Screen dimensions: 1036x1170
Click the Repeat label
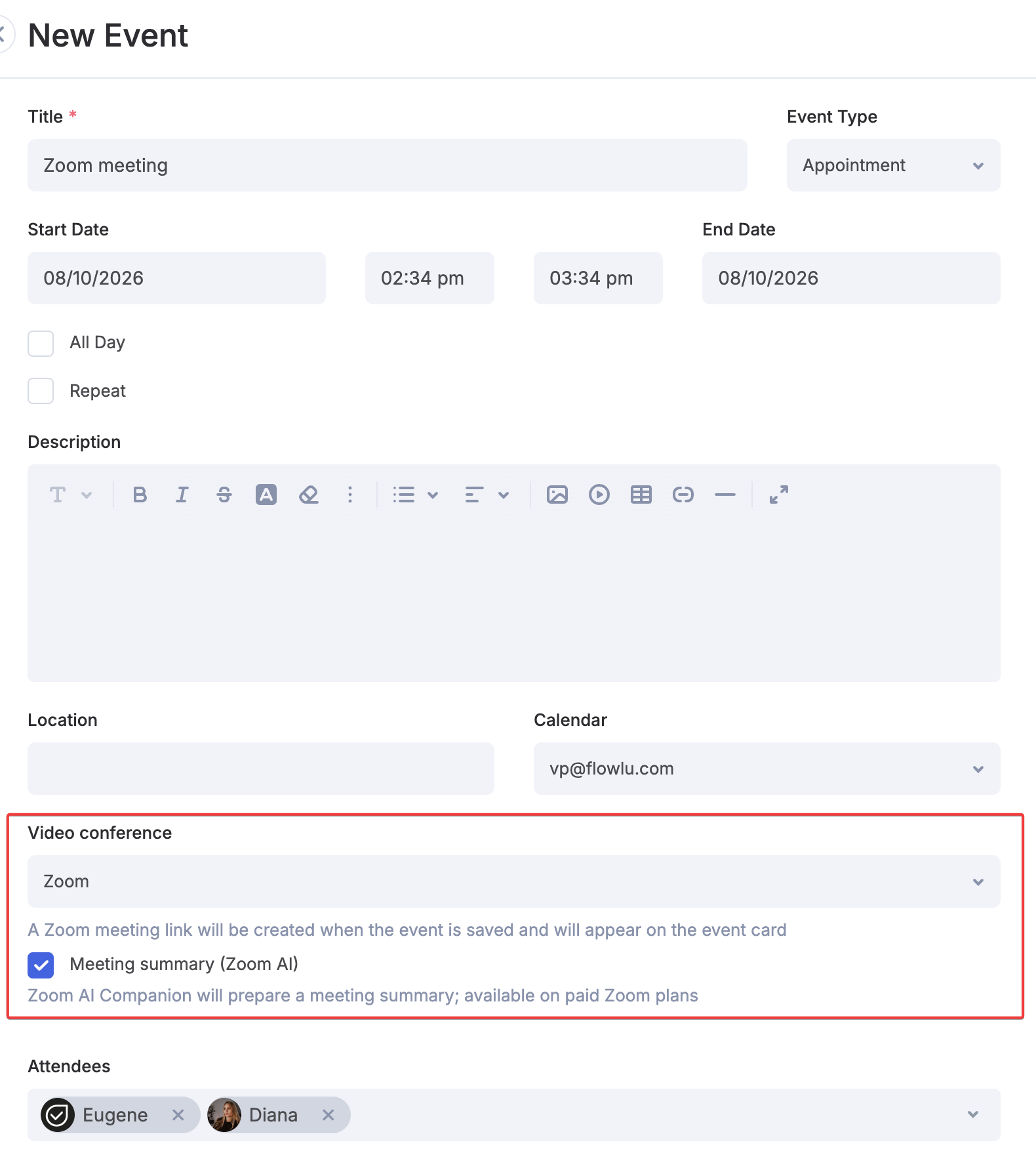pyautogui.click(x=98, y=391)
